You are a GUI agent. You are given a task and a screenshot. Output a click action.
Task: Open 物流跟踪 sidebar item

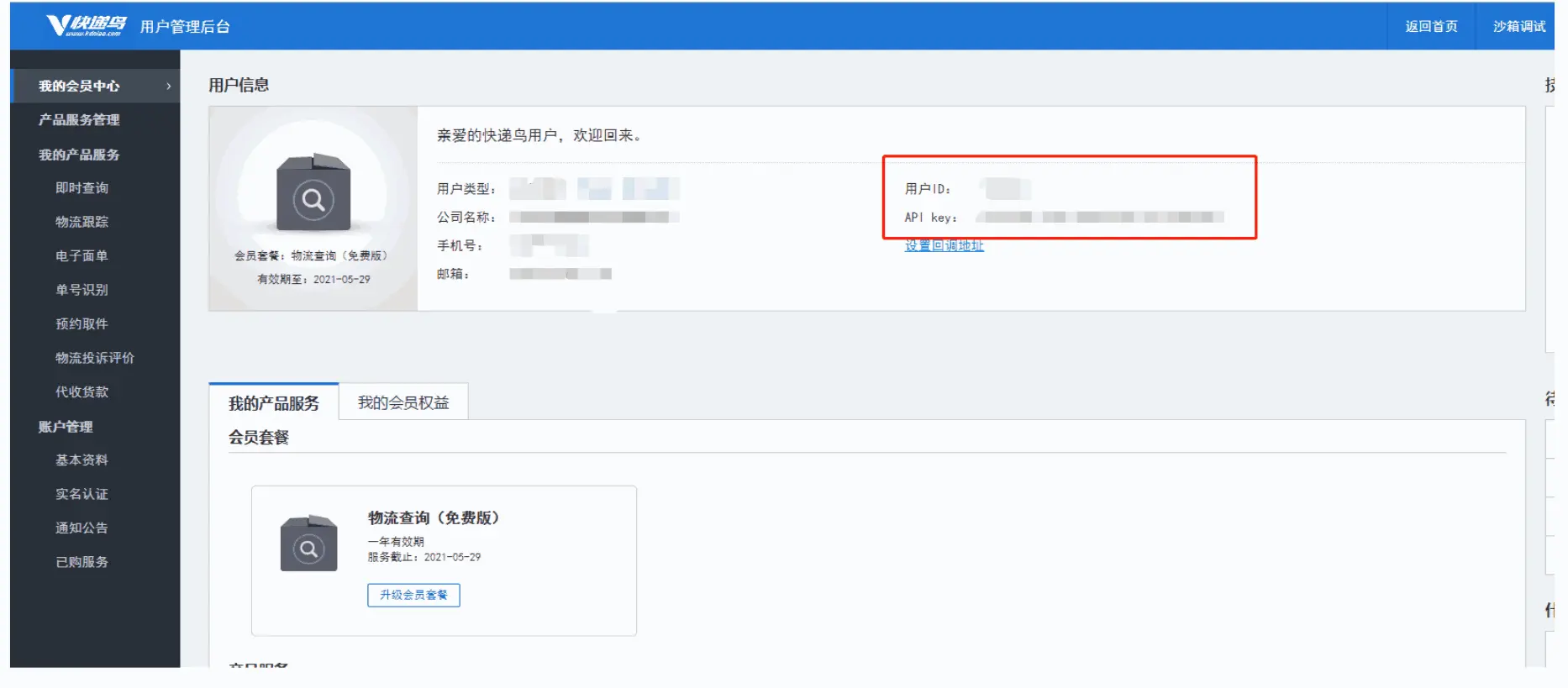tap(82, 222)
